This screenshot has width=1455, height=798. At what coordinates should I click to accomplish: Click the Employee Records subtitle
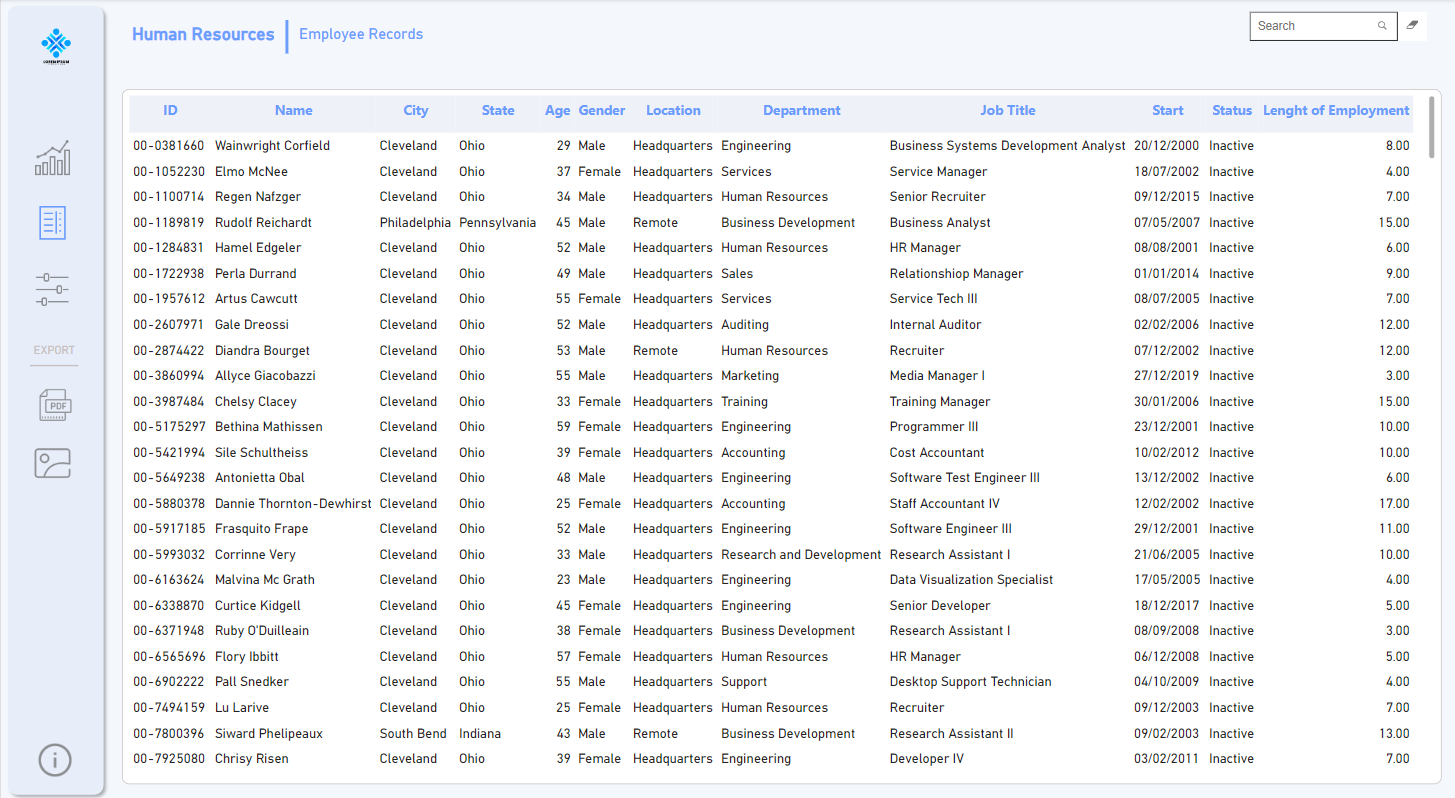tap(361, 34)
